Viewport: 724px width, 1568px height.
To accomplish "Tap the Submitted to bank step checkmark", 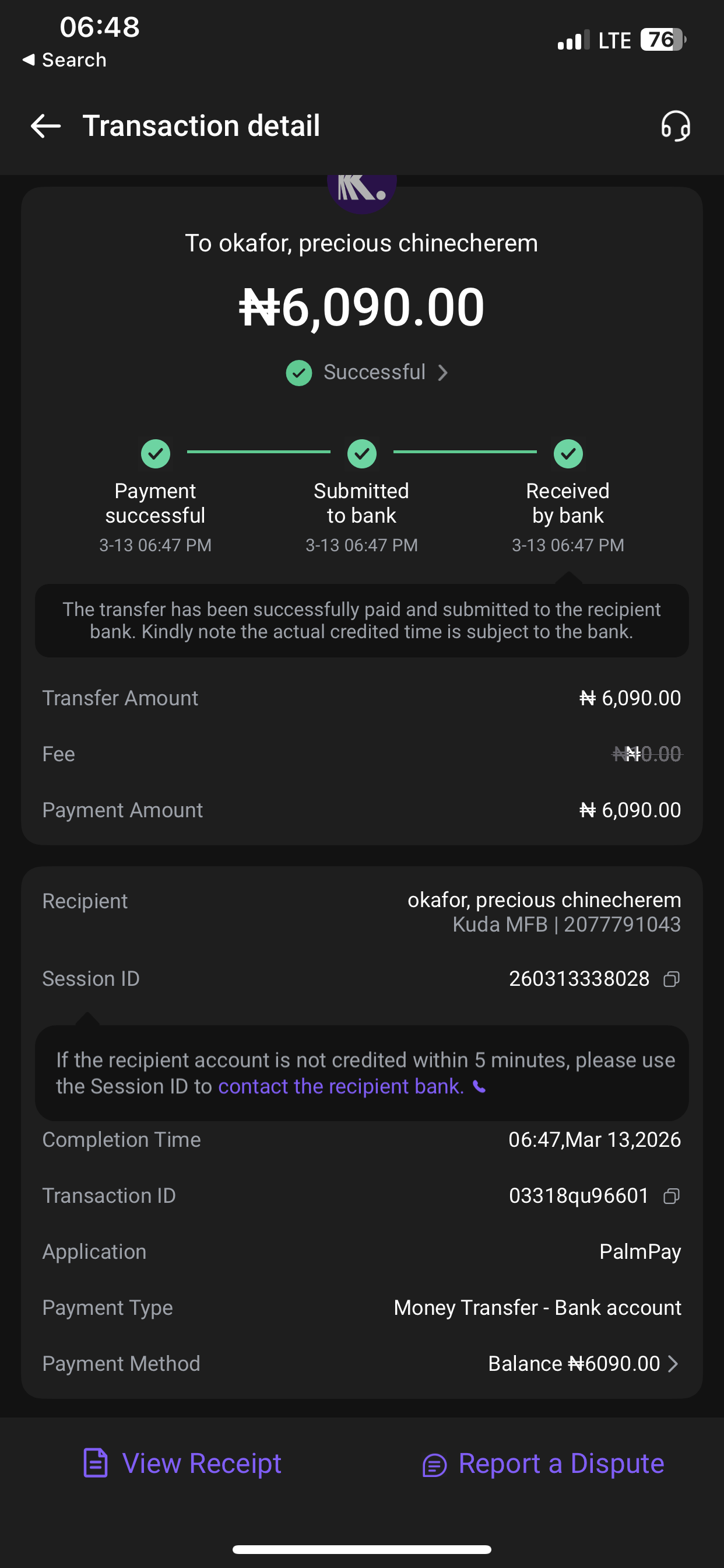I will tap(362, 453).
